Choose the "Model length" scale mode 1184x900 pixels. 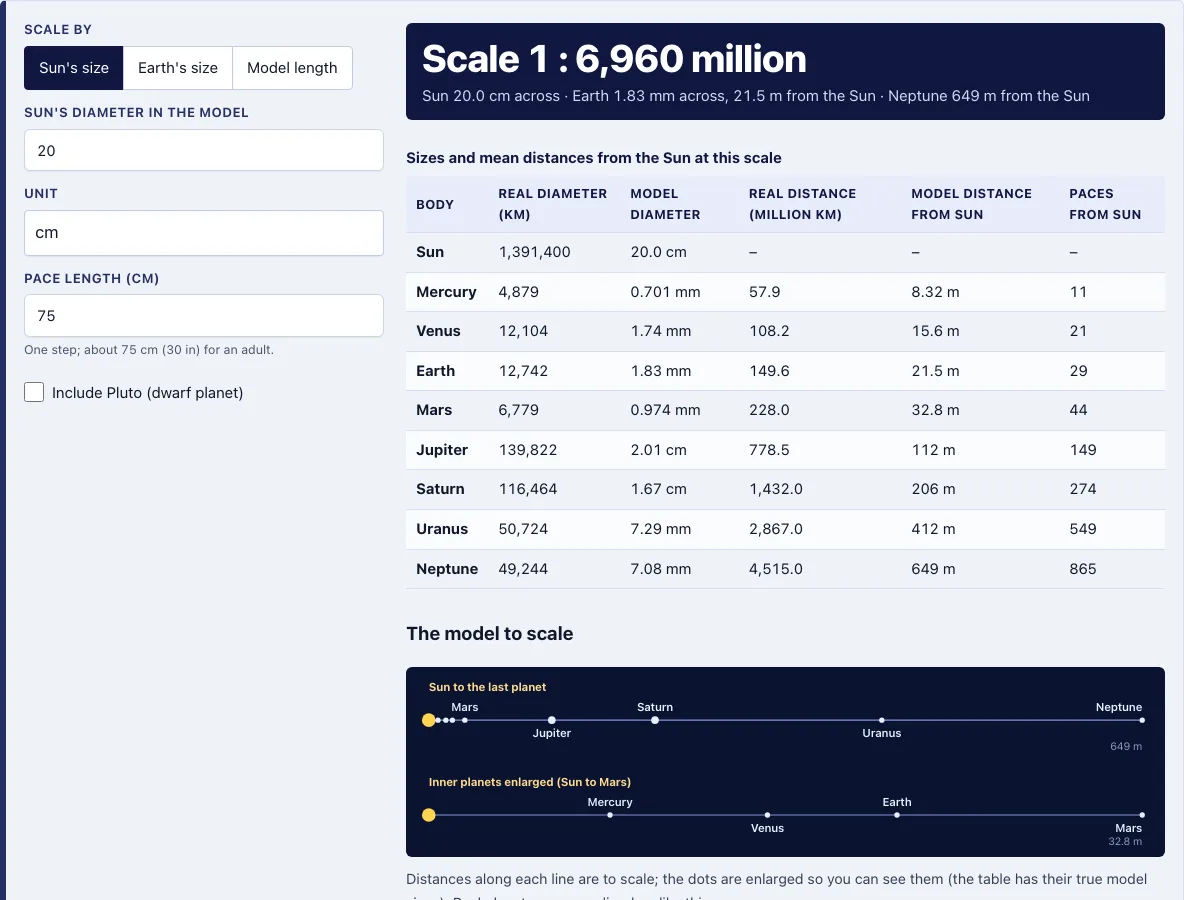292,68
